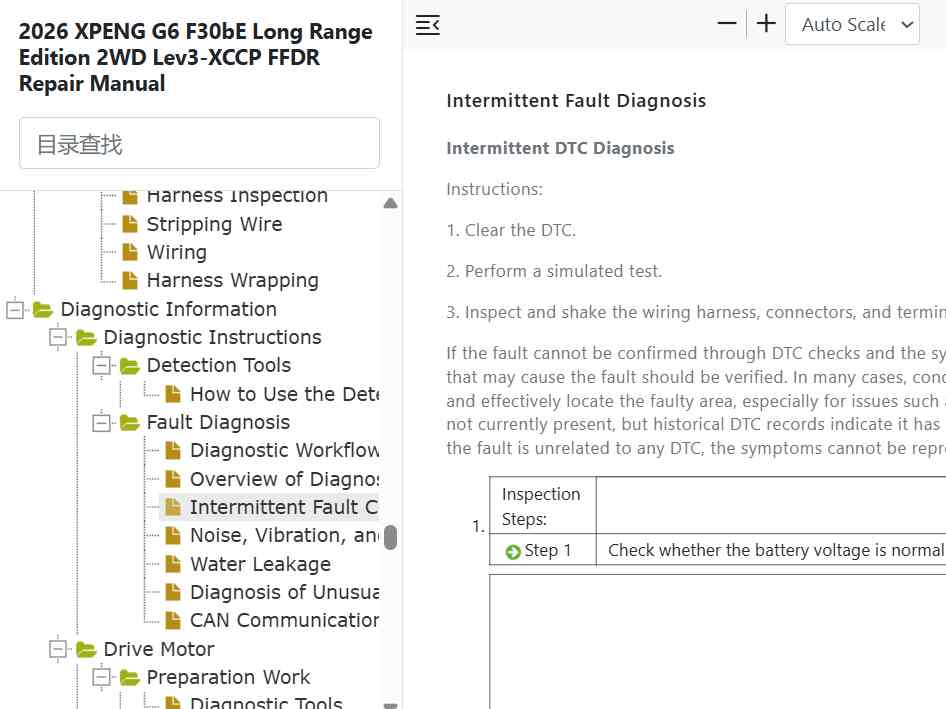Click the Intermittent Fault Diagnosis heading
946x709 pixels.
pos(576,101)
